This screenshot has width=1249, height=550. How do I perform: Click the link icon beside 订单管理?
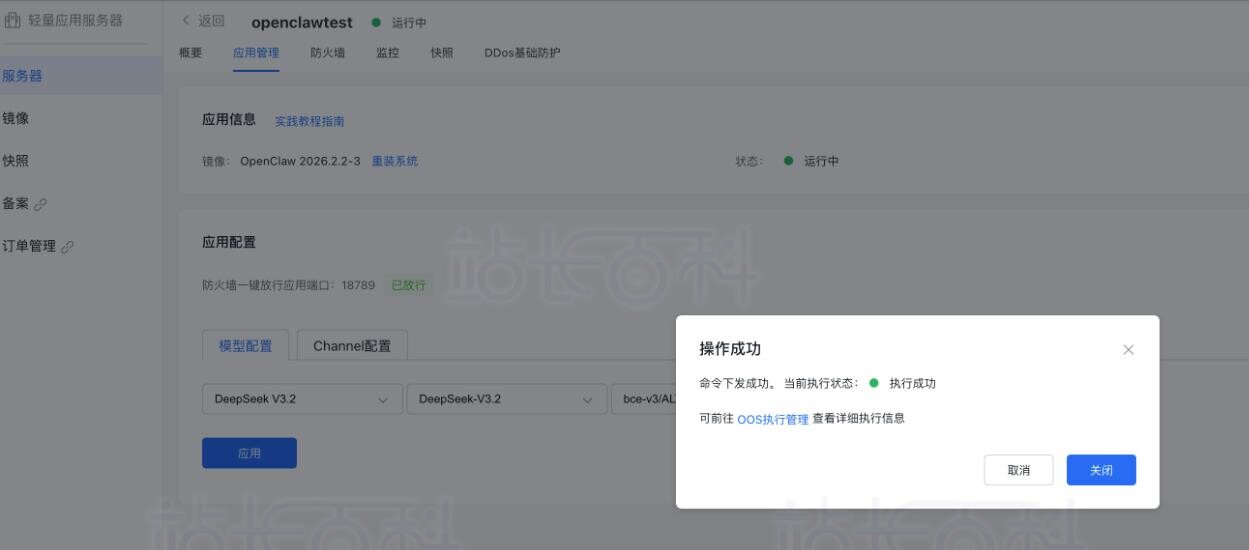click(x=67, y=247)
